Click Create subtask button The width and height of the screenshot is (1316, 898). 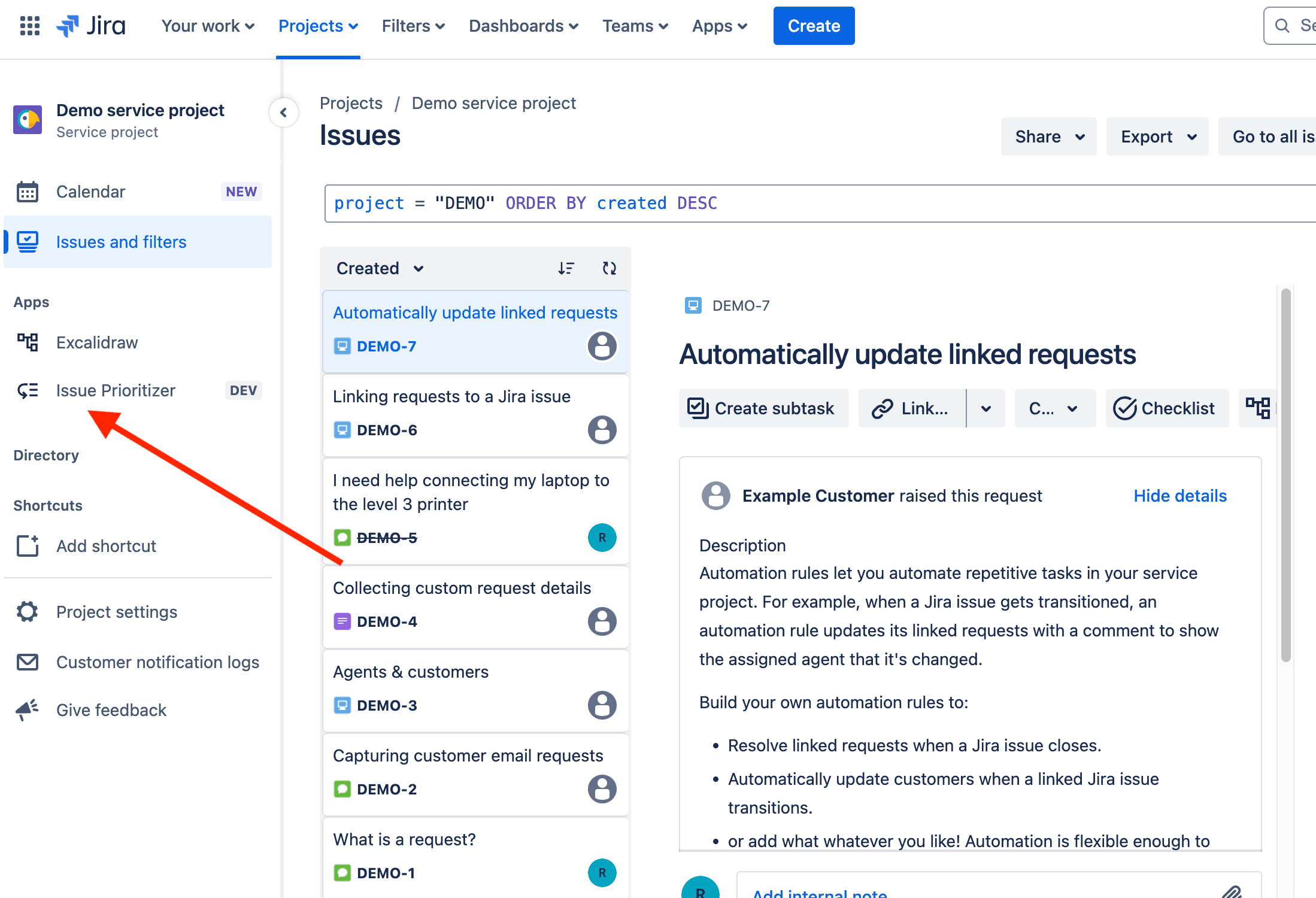click(763, 408)
